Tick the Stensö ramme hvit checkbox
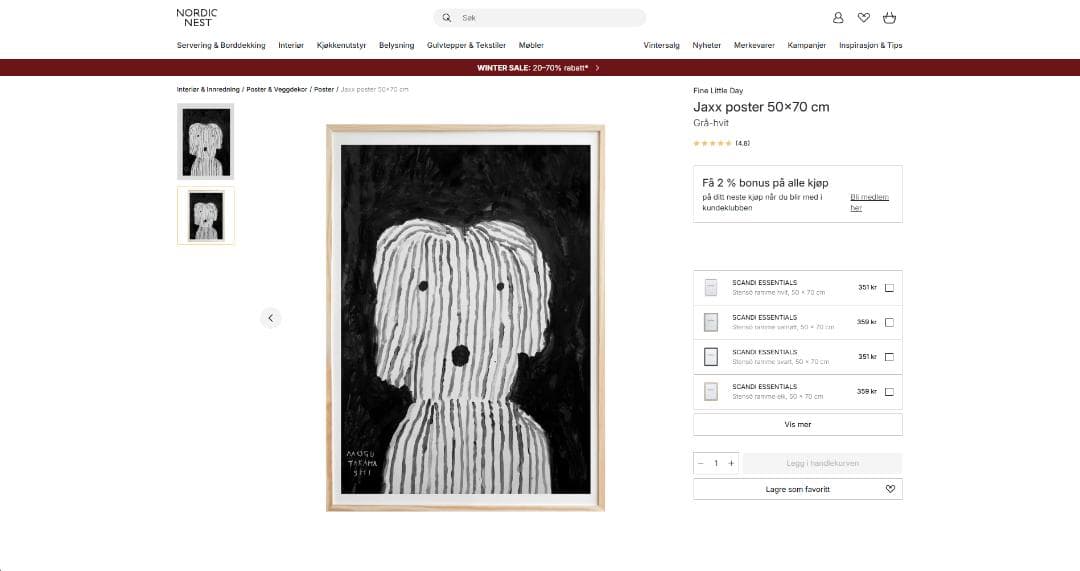 (889, 288)
